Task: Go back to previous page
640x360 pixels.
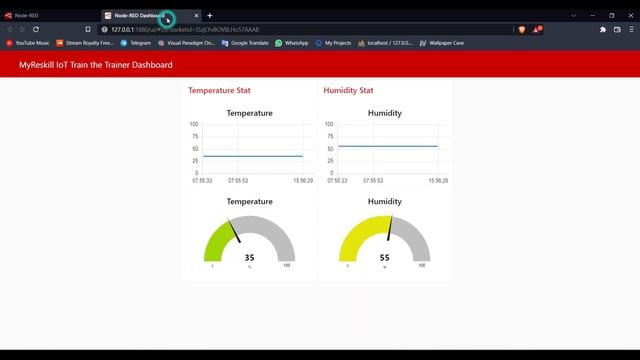Action: 9,29
